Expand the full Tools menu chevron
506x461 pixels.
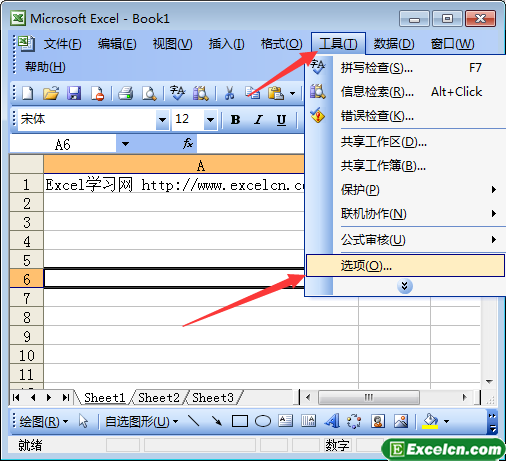405,286
